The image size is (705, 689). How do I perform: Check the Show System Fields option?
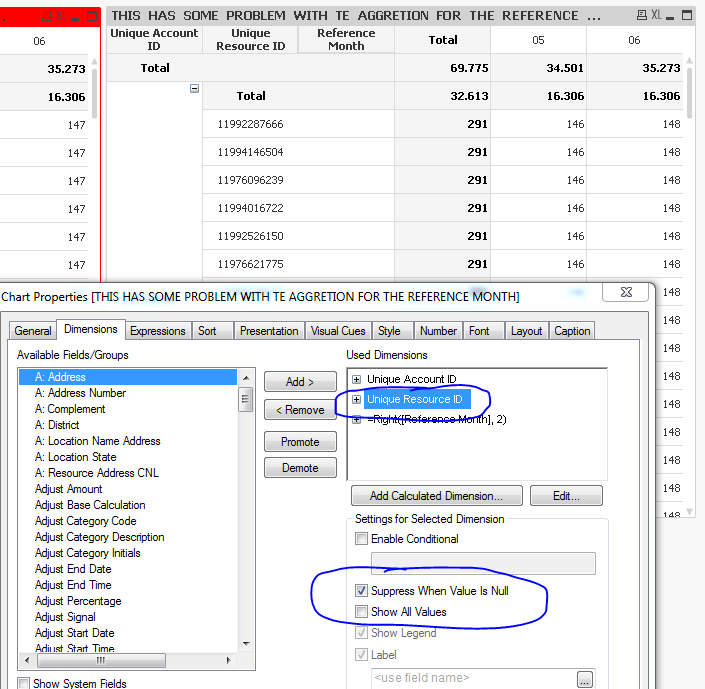pyautogui.click(x=24, y=684)
